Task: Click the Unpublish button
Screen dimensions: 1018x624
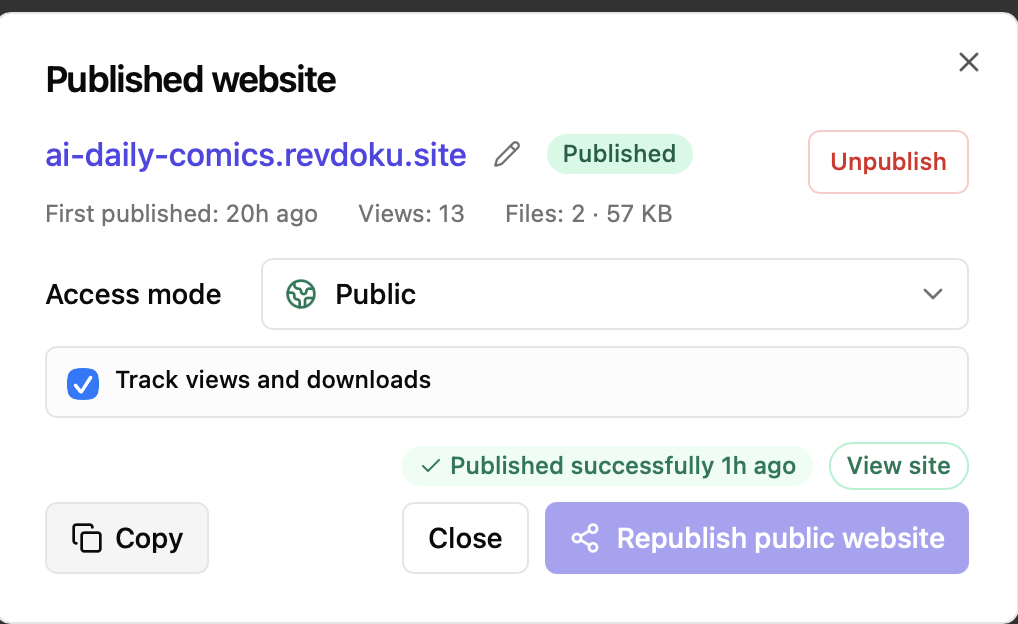Action: (888, 162)
